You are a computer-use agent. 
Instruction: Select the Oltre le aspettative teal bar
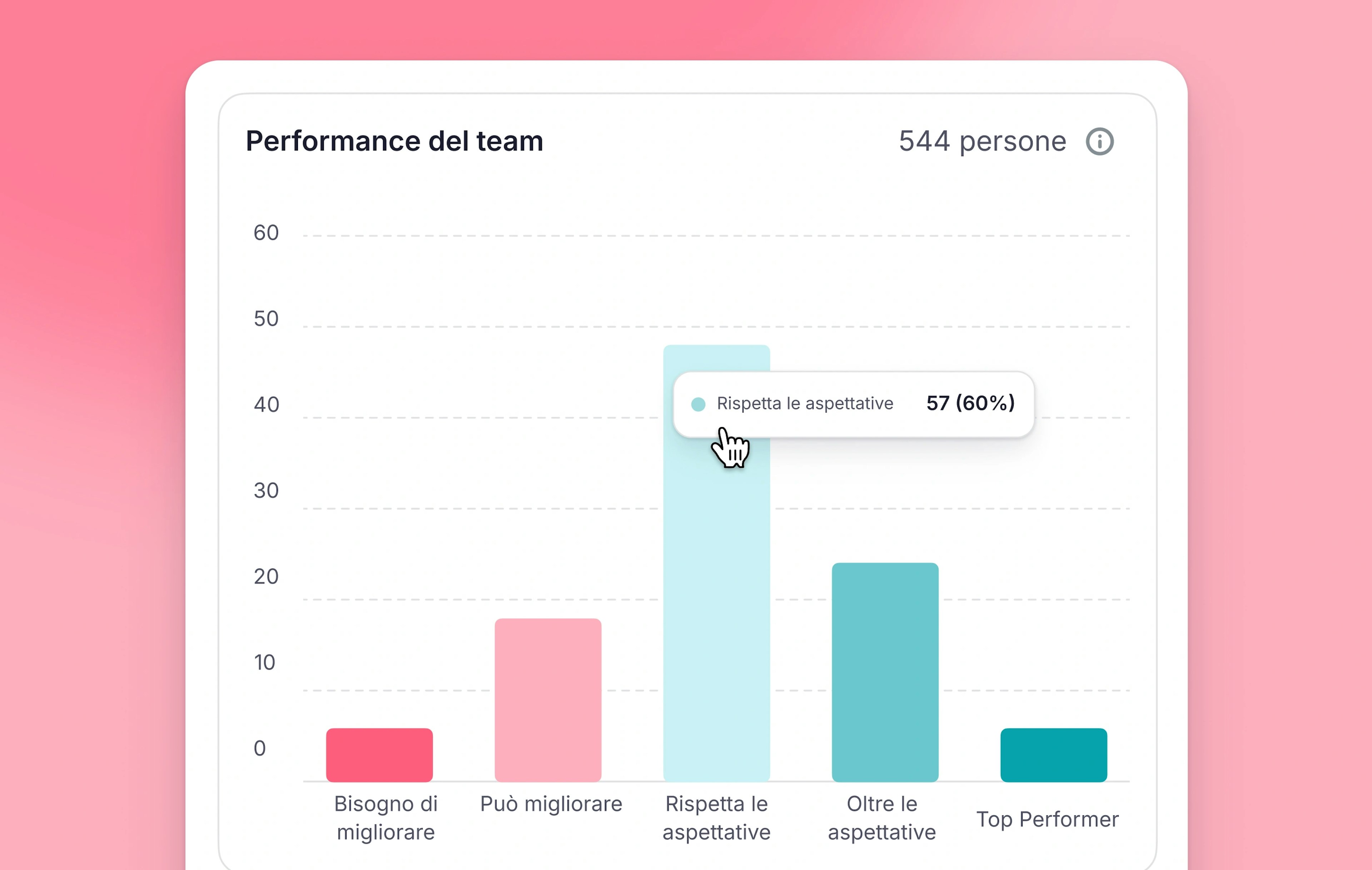pos(885,672)
